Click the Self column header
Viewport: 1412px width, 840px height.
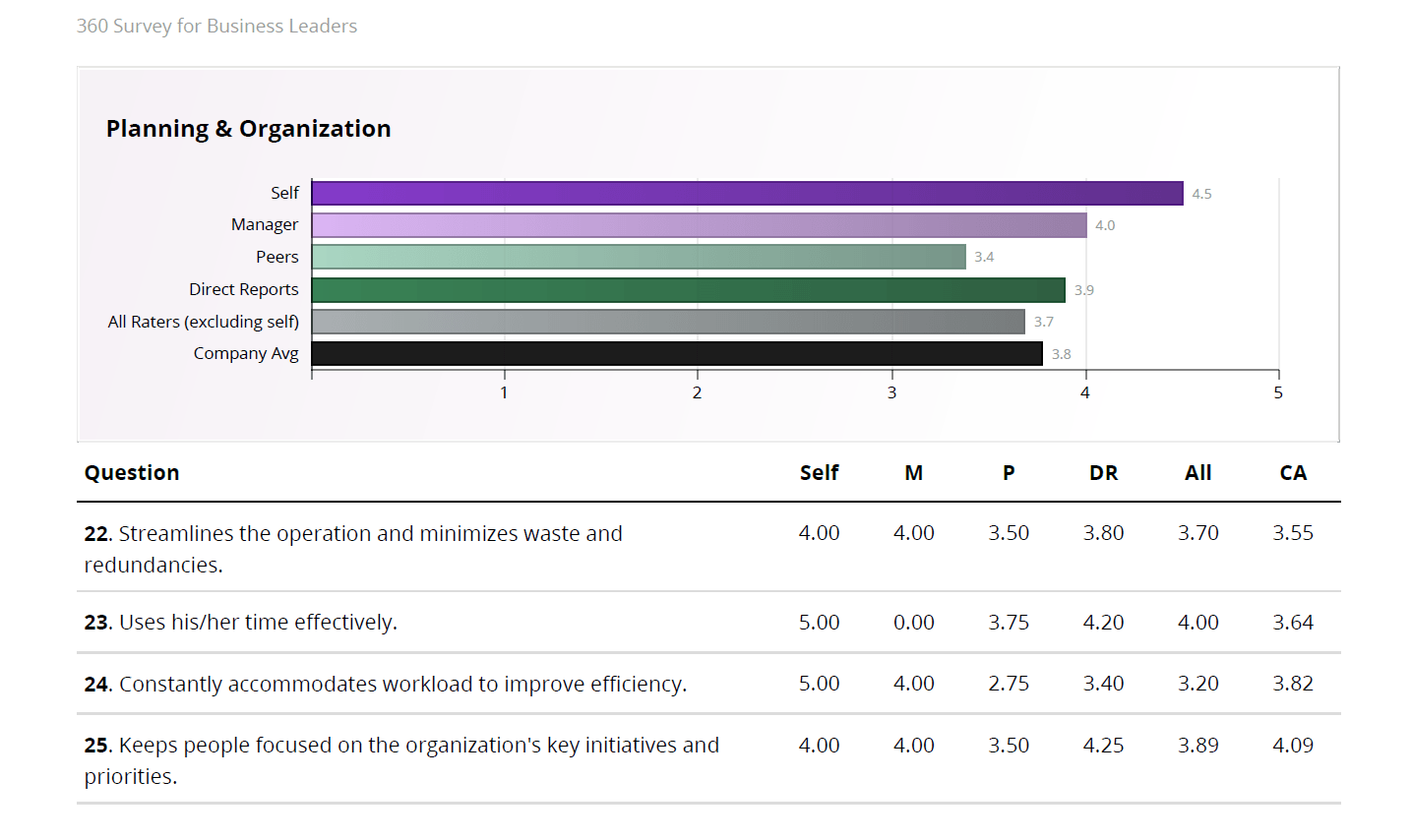[819, 473]
